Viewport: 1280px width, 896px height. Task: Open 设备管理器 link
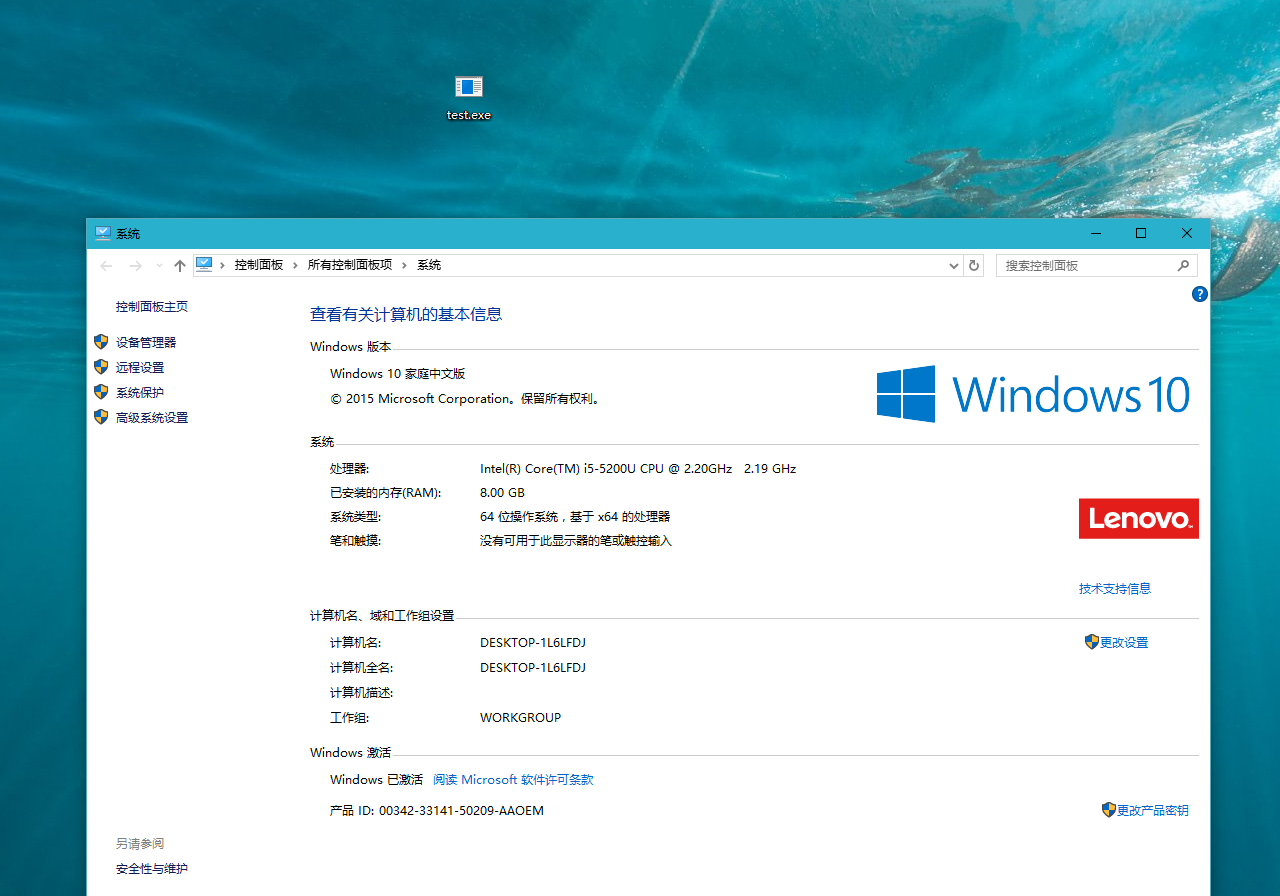(x=146, y=342)
